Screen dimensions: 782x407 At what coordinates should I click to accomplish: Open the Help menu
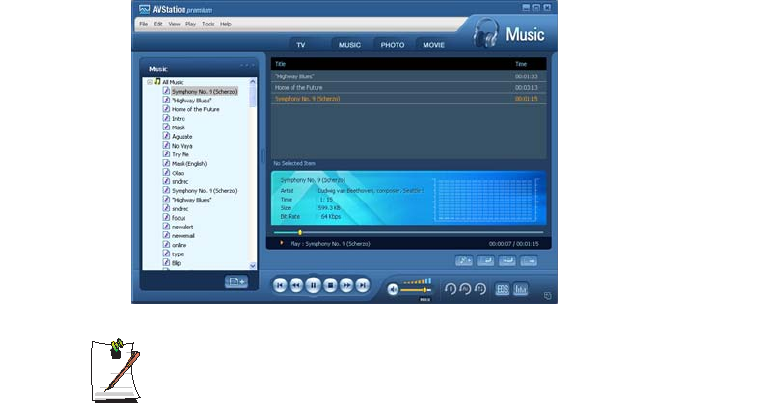[x=226, y=24]
